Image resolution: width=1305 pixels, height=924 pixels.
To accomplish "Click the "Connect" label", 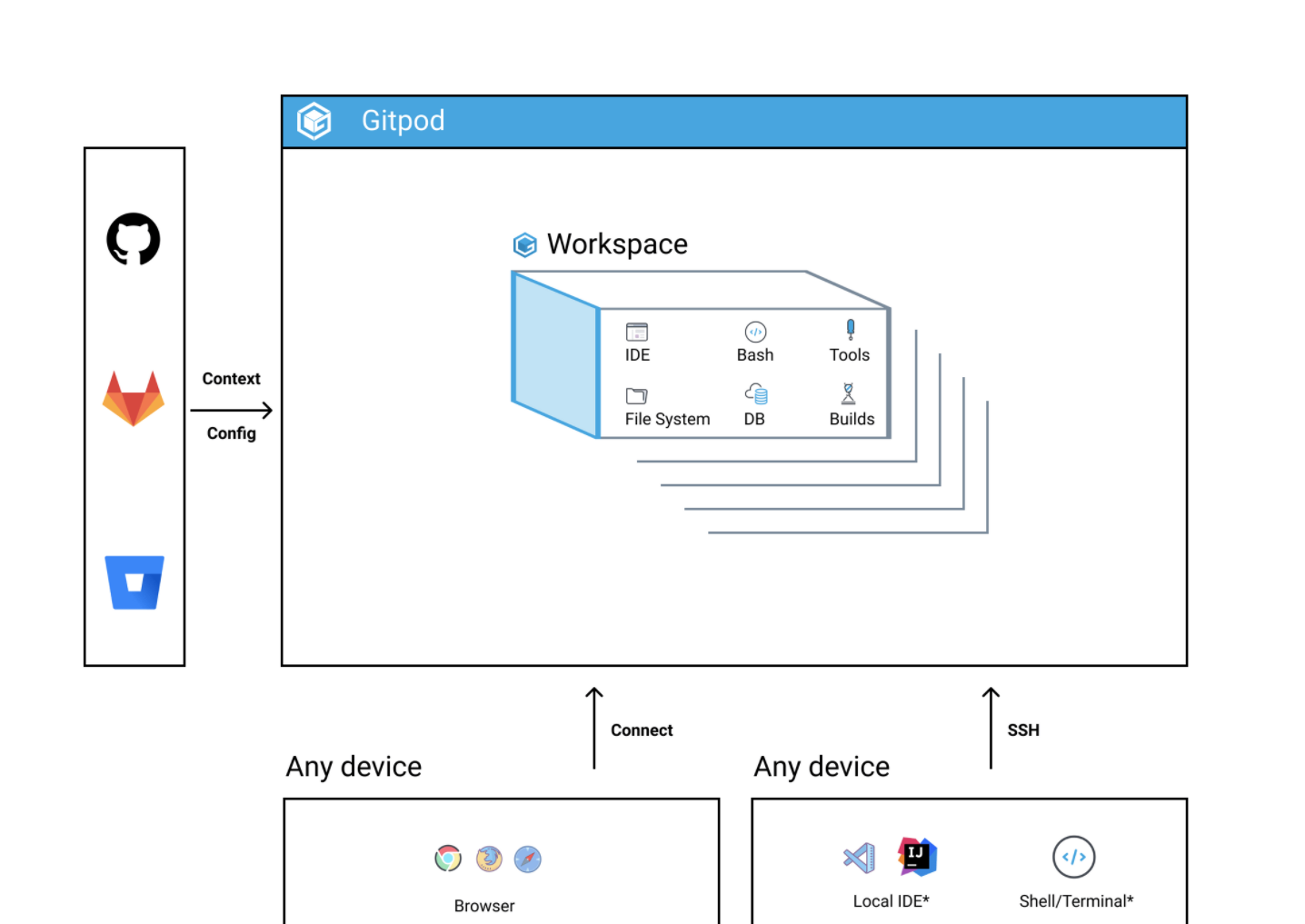I will coord(642,730).
